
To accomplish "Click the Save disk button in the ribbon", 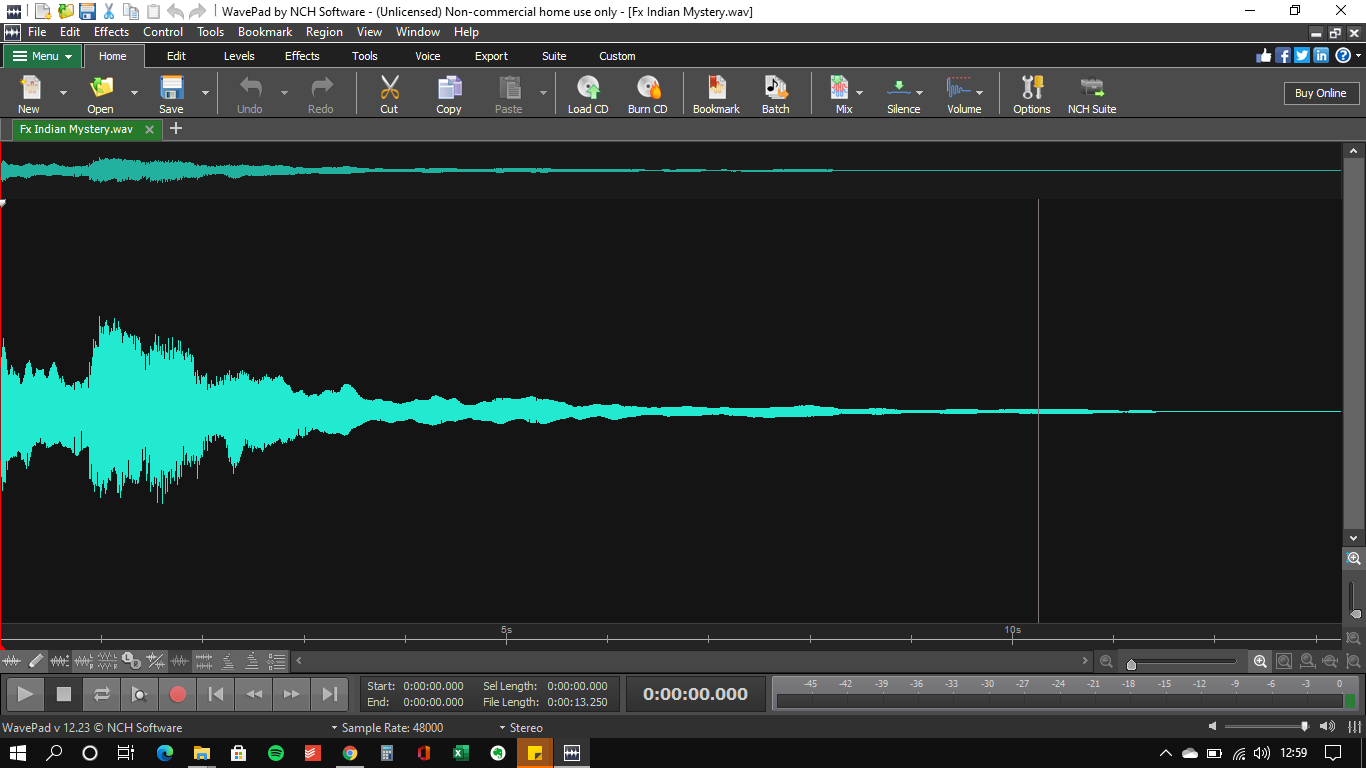I will point(171,94).
